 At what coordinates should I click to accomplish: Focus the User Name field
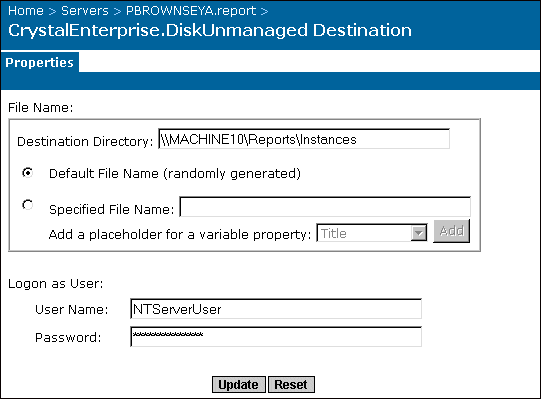coord(276,309)
